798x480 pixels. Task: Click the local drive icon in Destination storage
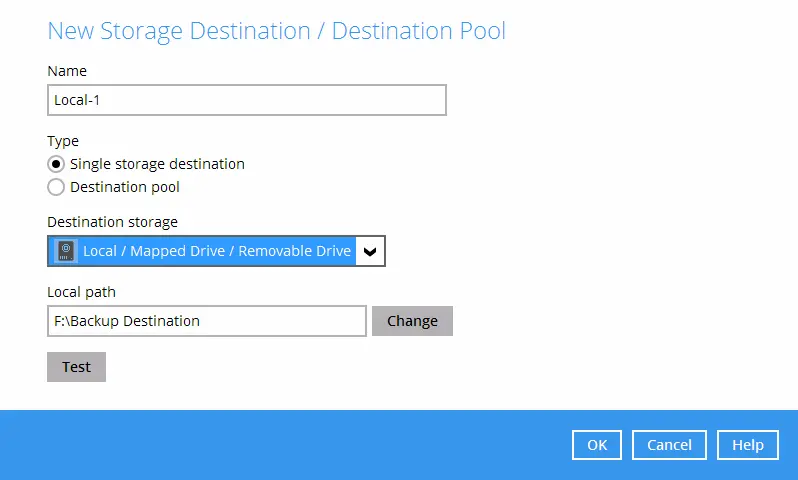pyautogui.click(x=65, y=251)
